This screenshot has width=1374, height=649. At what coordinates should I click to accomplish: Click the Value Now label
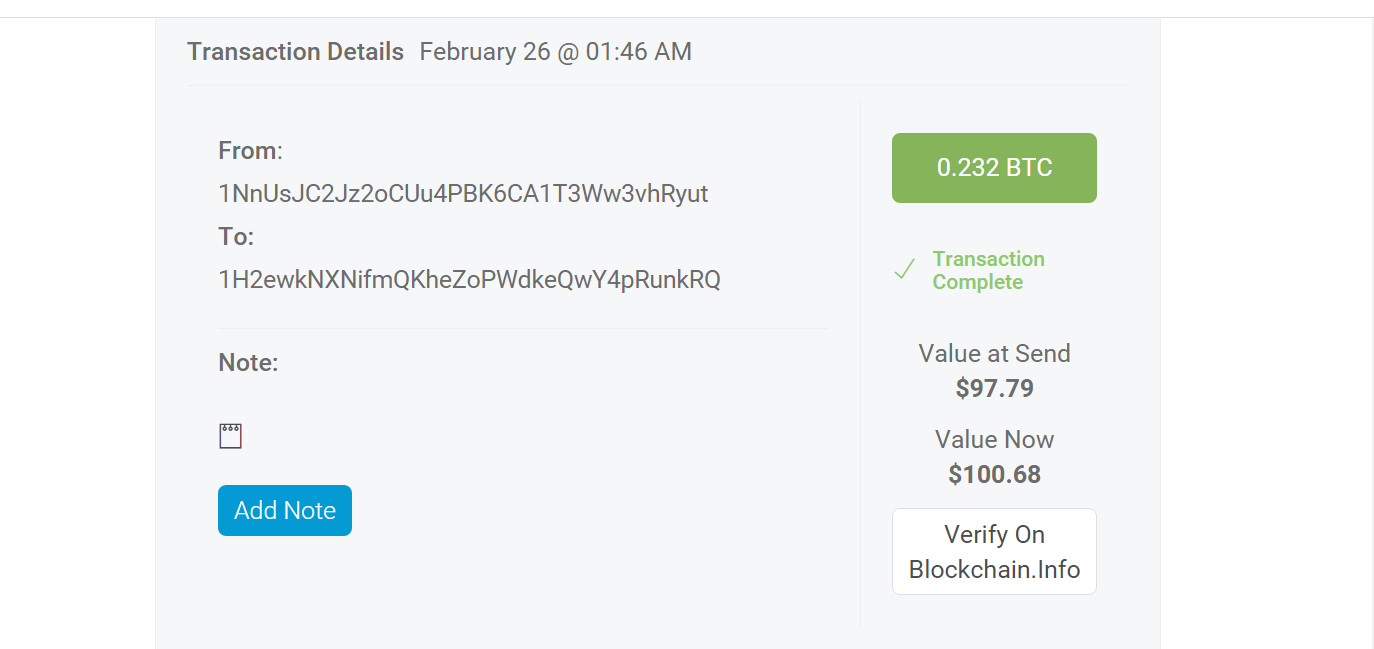pyautogui.click(x=994, y=440)
